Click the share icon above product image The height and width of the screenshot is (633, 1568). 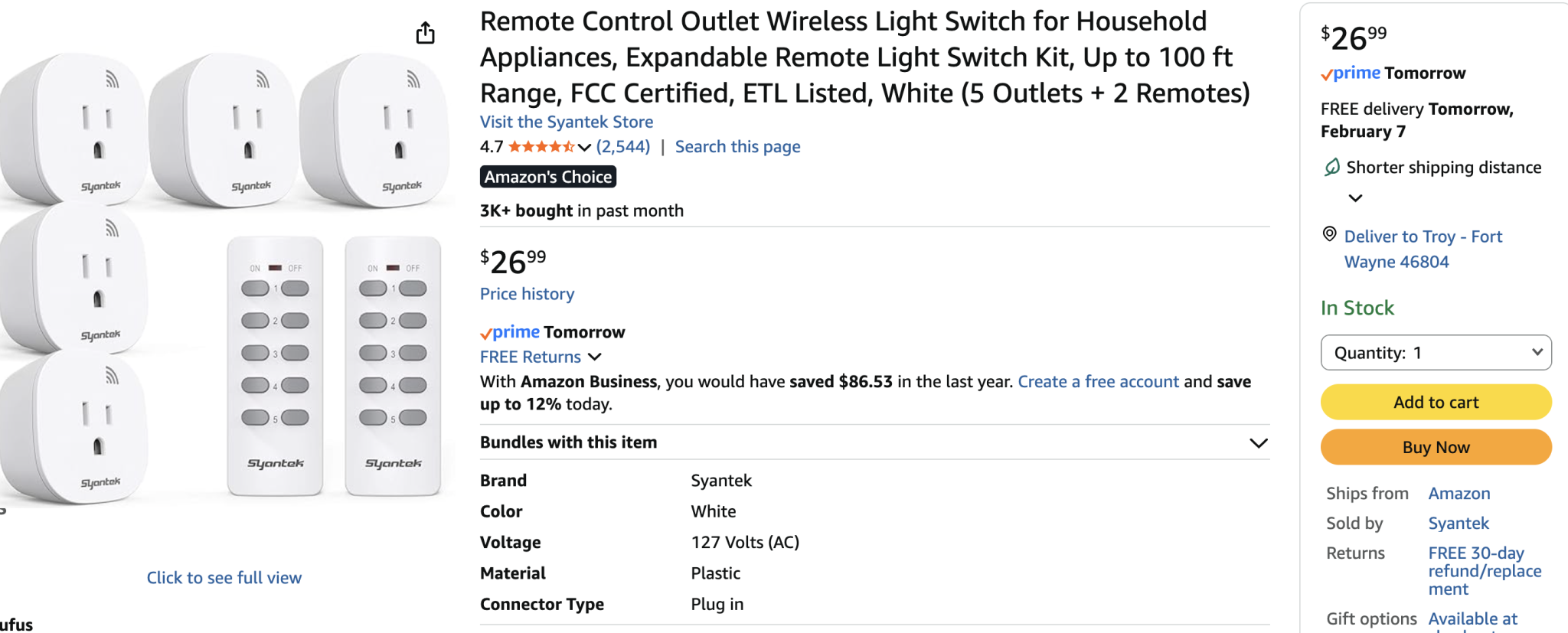pos(425,33)
